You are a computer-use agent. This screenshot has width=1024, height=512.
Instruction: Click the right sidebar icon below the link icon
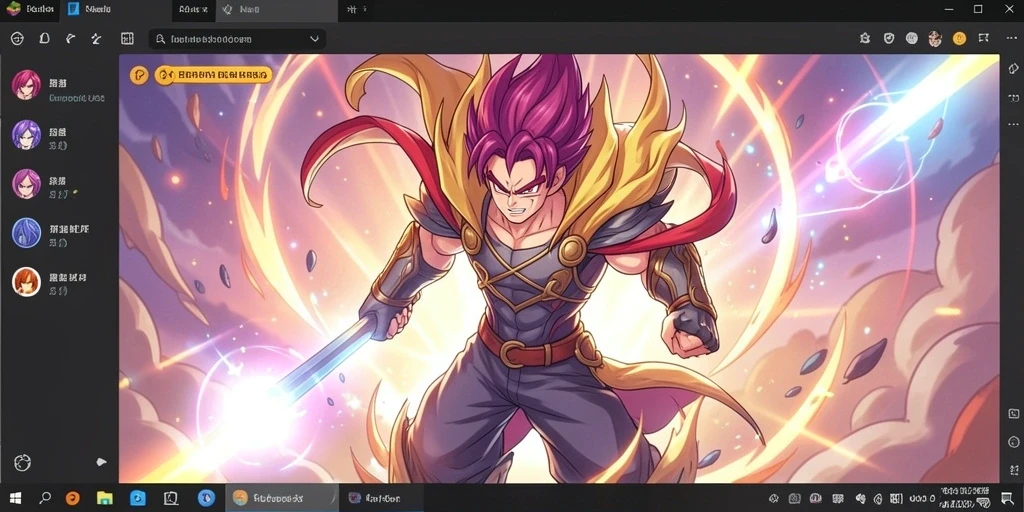point(1014,98)
